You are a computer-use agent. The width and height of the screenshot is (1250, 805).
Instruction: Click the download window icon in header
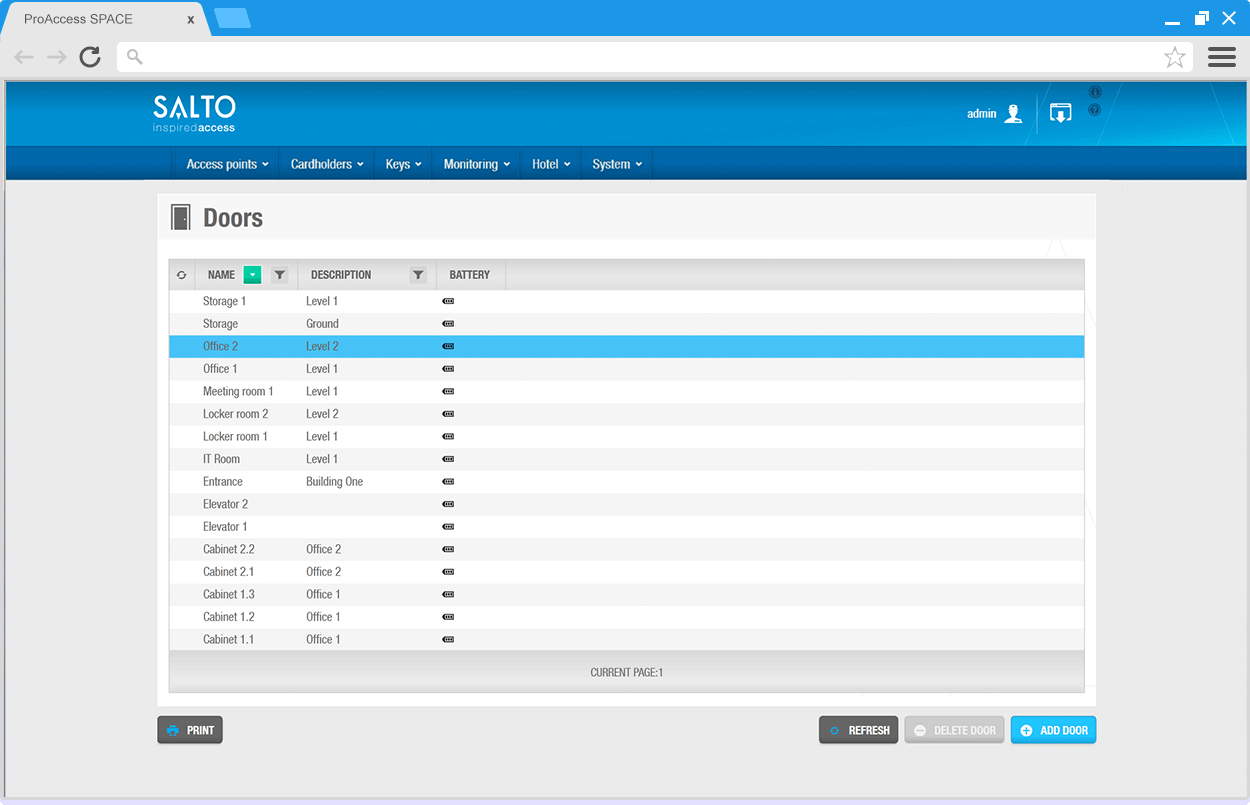tap(1060, 113)
